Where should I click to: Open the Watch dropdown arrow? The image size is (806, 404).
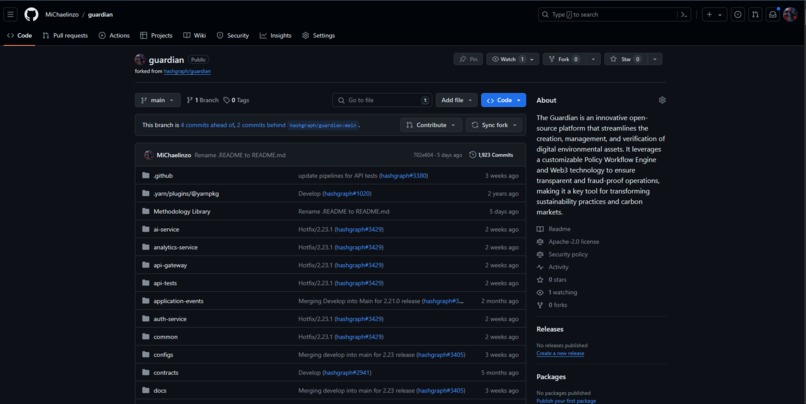click(532, 59)
